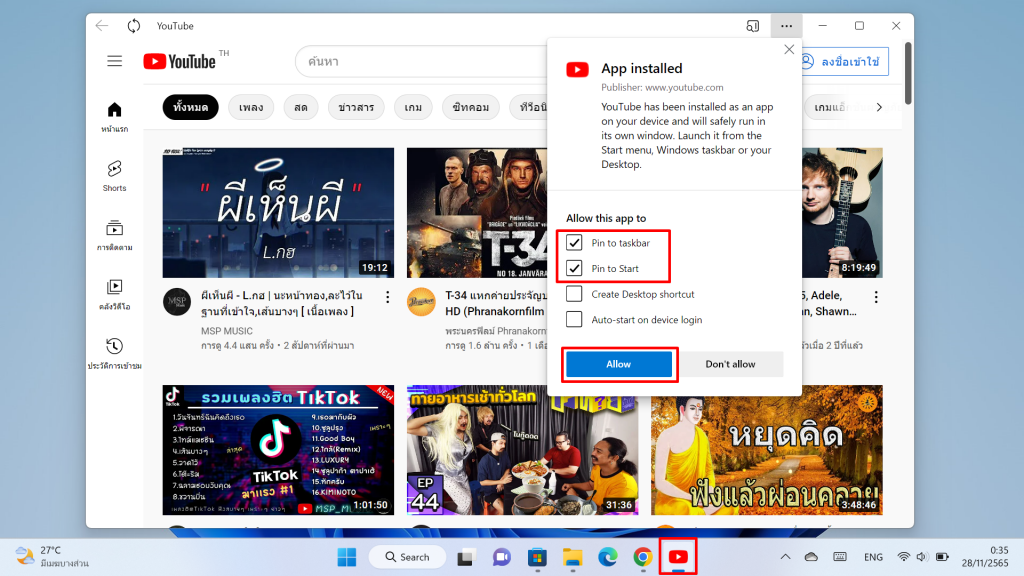The image size is (1024, 576).
Task: Select the เพลง category chip
Action: tap(251, 107)
